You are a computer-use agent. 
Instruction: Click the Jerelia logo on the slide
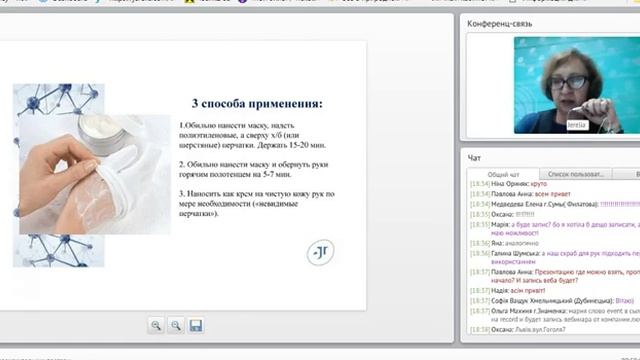click(x=320, y=252)
